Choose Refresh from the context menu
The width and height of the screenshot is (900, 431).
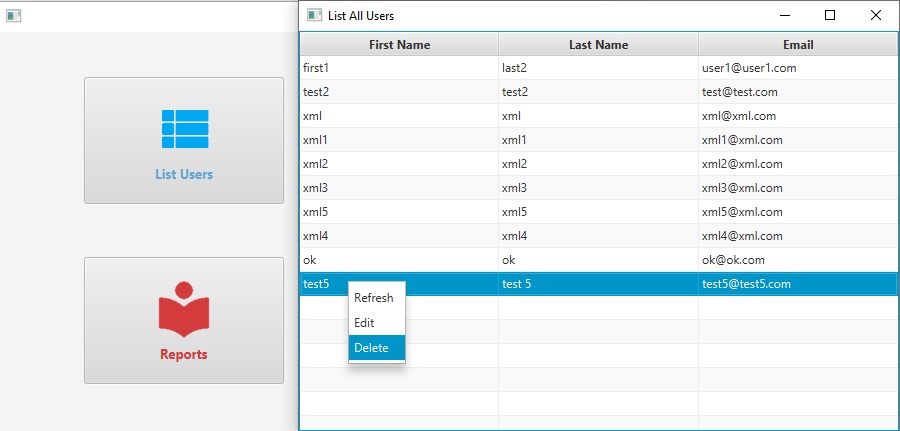coord(377,298)
